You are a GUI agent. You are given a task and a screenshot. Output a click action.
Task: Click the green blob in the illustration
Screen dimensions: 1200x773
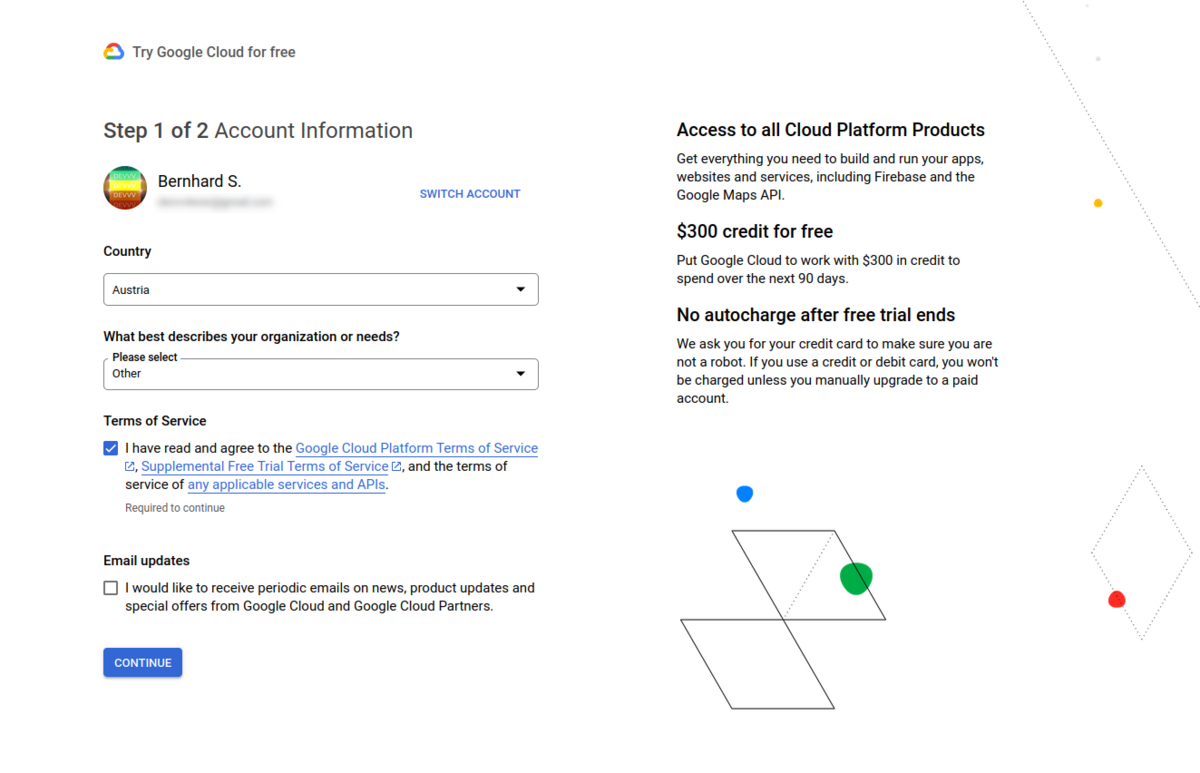pyautogui.click(x=855, y=578)
